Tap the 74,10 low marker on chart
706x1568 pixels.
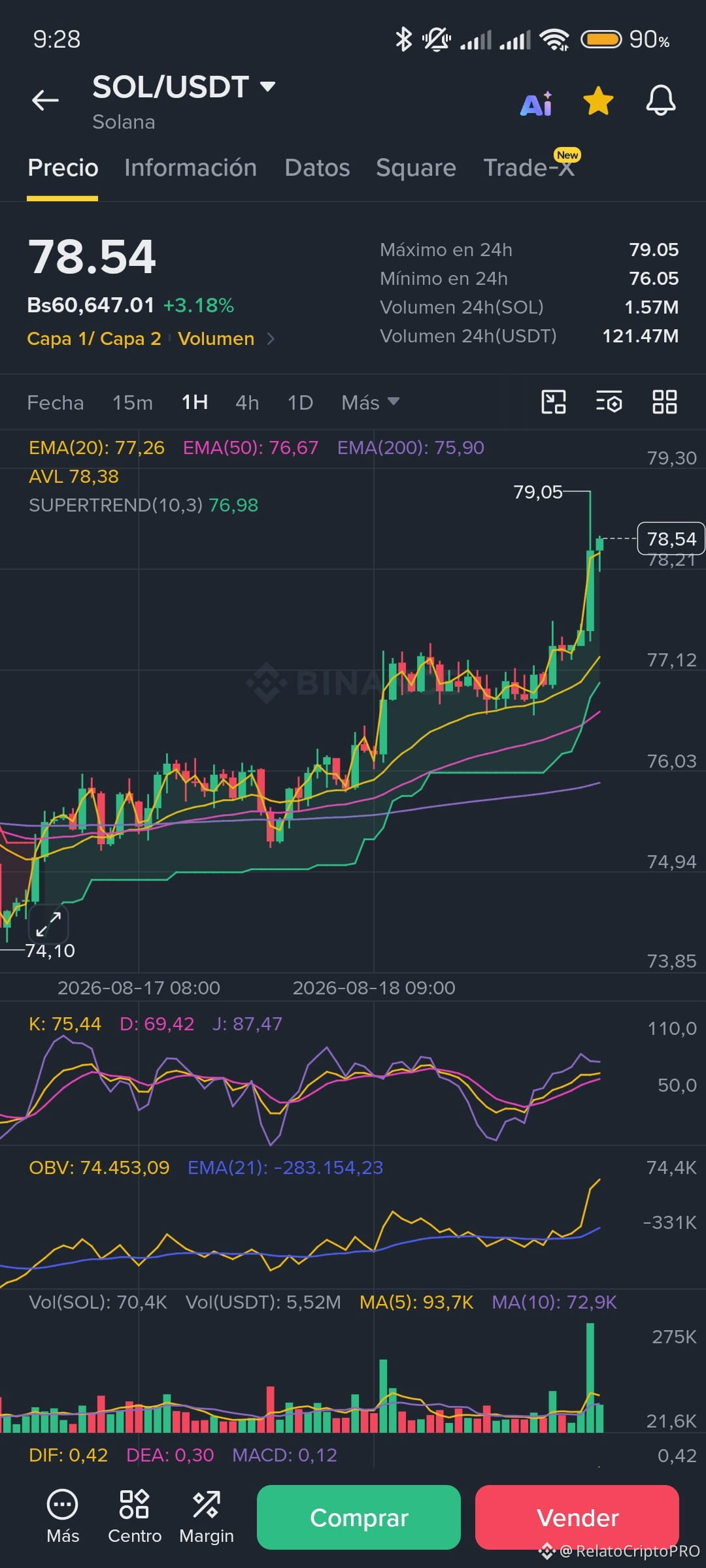(50, 951)
